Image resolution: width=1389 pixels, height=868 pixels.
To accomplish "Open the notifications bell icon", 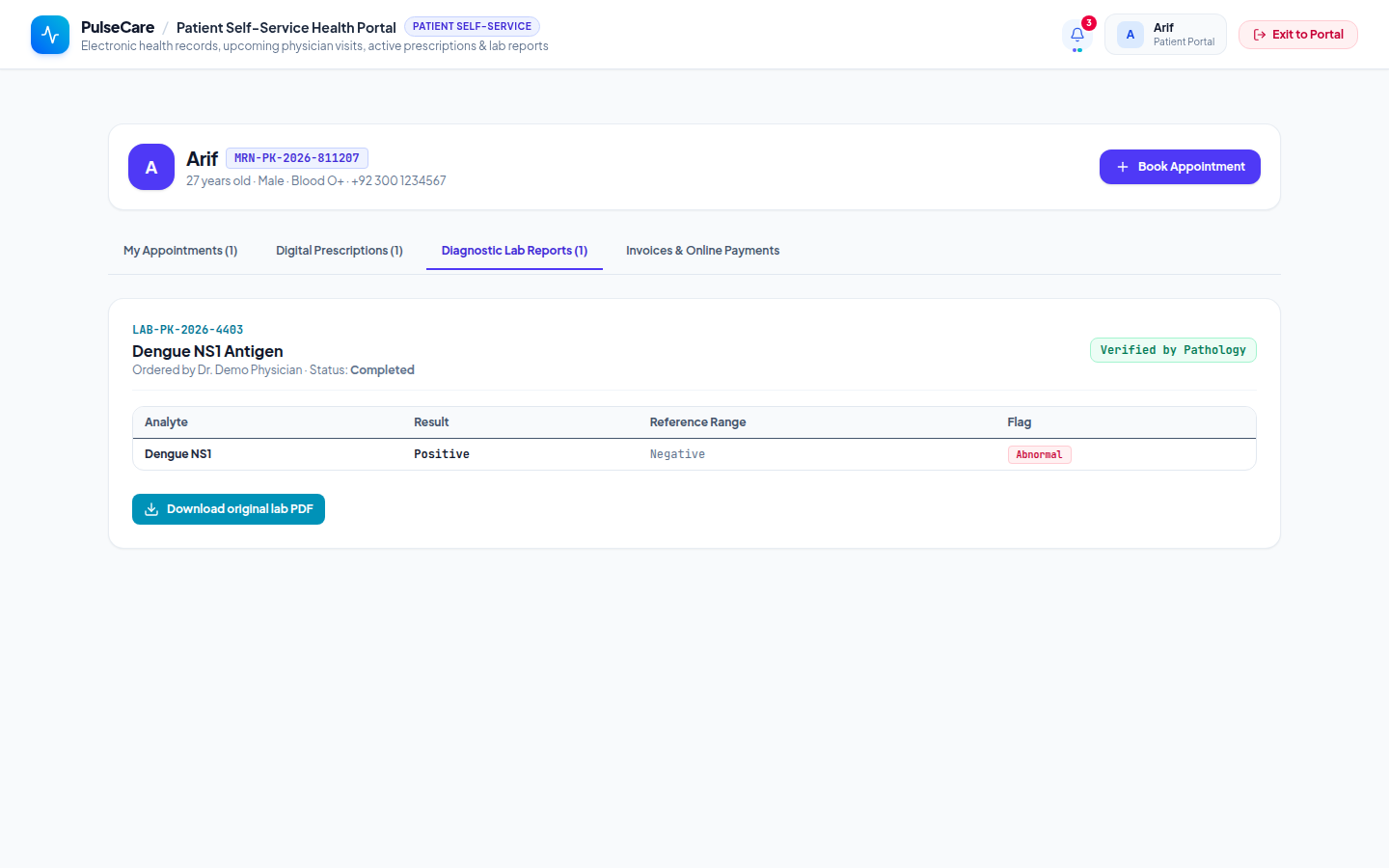I will coord(1077,35).
